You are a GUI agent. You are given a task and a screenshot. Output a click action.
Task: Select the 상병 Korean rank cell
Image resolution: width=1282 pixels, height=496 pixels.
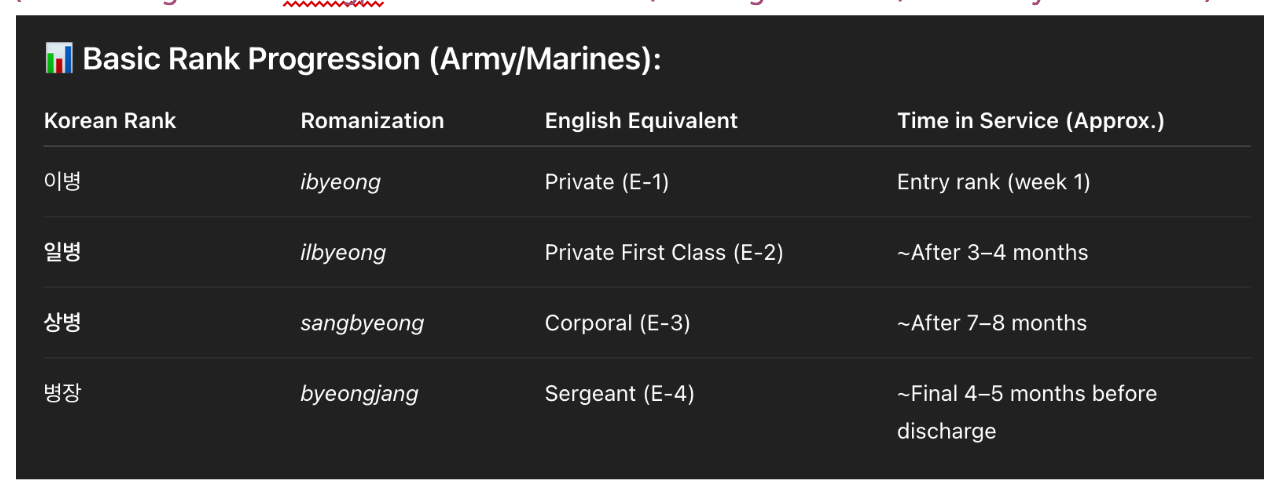click(62, 323)
